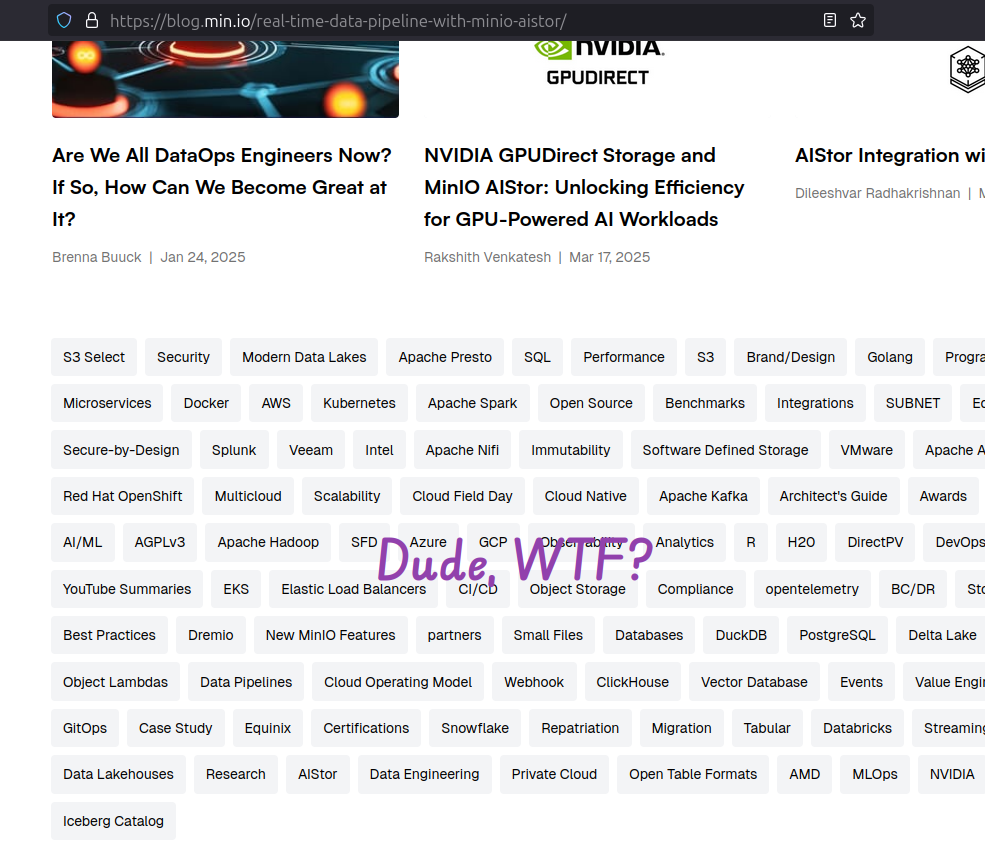Select the Secure-by-Design tag
Screen dimensions: 985x855
click(x=121, y=450)
